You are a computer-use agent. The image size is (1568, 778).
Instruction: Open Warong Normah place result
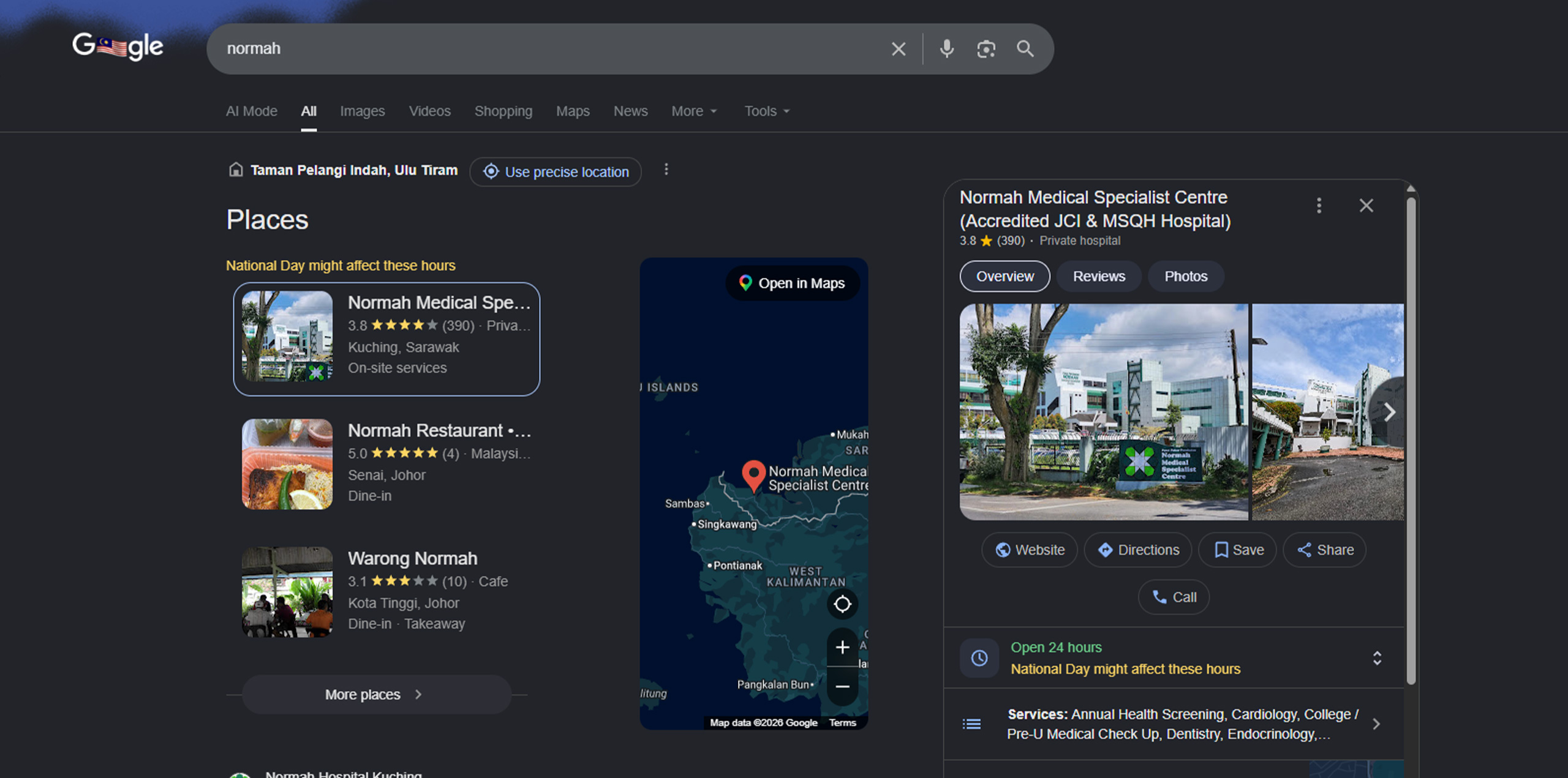[386, 591]
